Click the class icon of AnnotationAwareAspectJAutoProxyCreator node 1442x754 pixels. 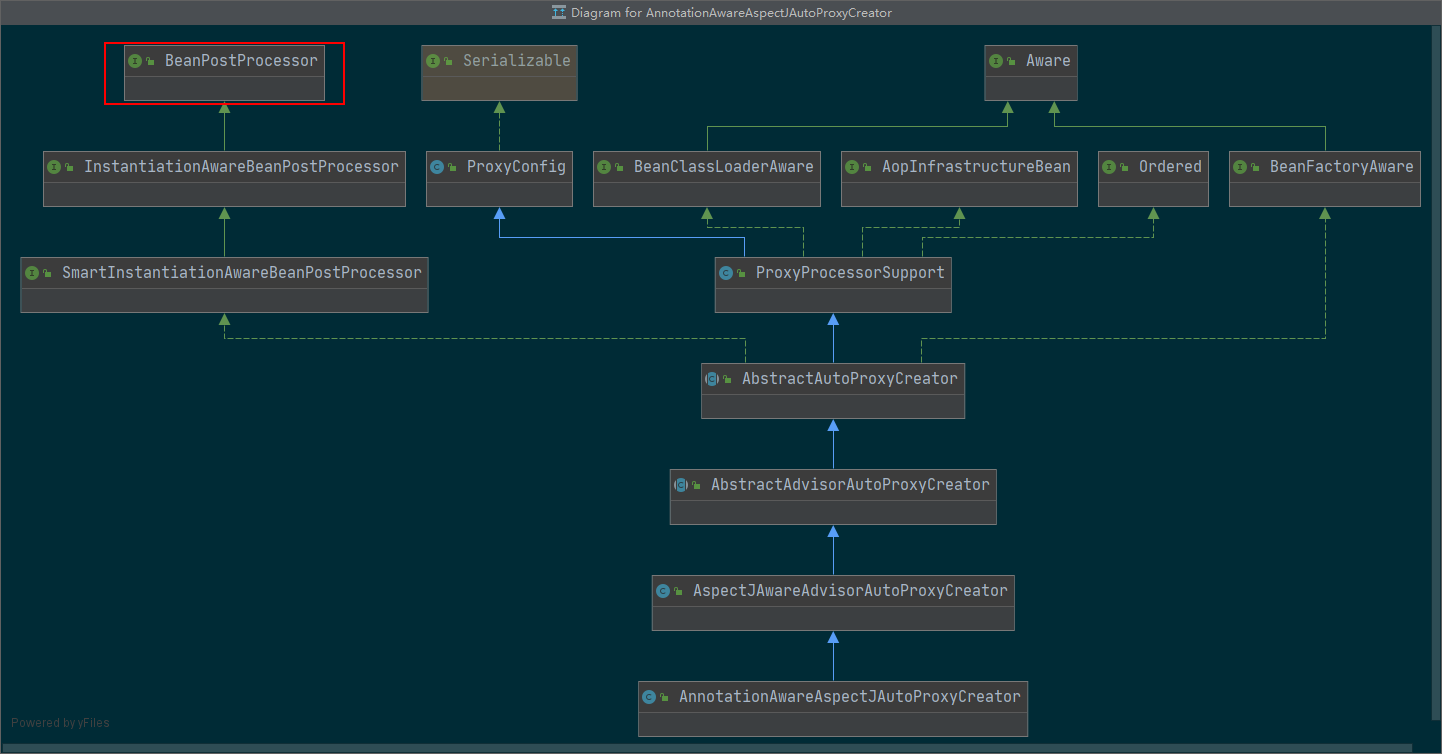(x=649, y=697)
